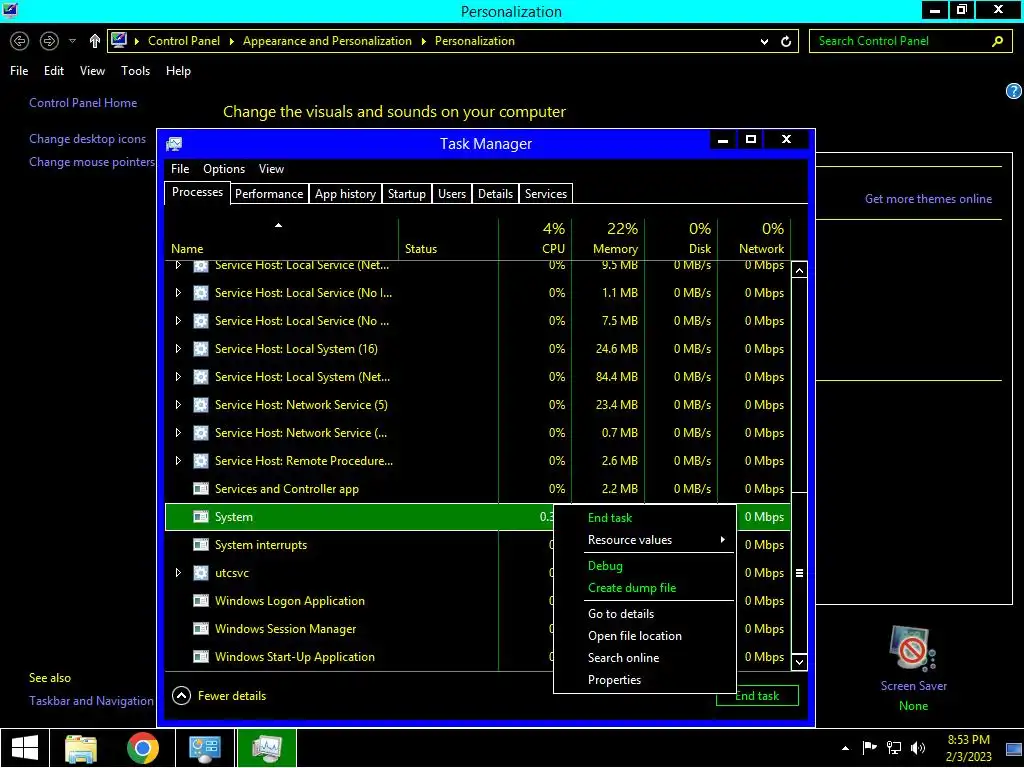Screen dimensions: 1024x768
Task: Click Service Host: Network Service (5) icon
Action: coord(201,405)
